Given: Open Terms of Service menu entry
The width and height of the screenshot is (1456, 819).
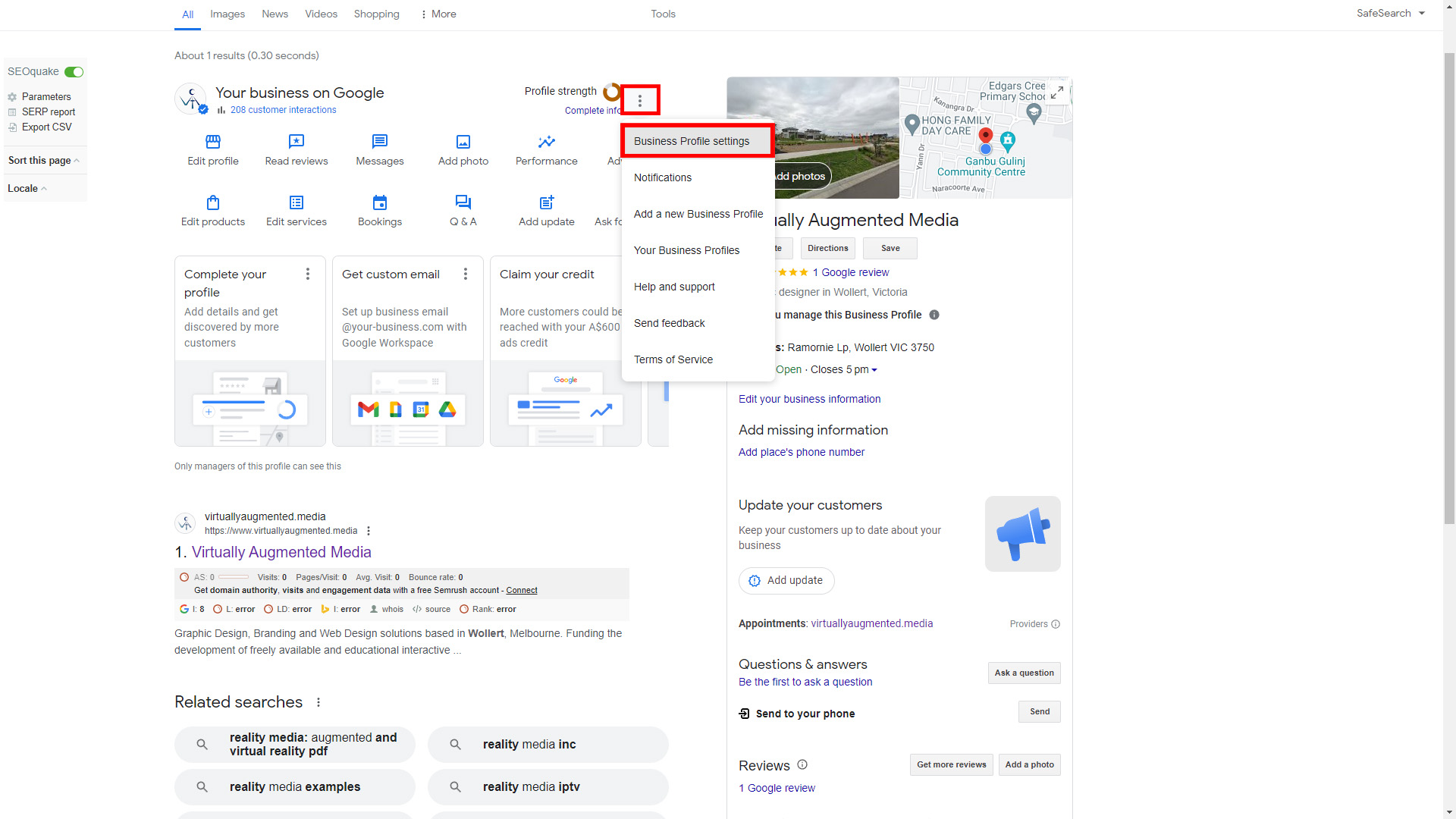Looking at the screenshot, I should click(698, 359).
